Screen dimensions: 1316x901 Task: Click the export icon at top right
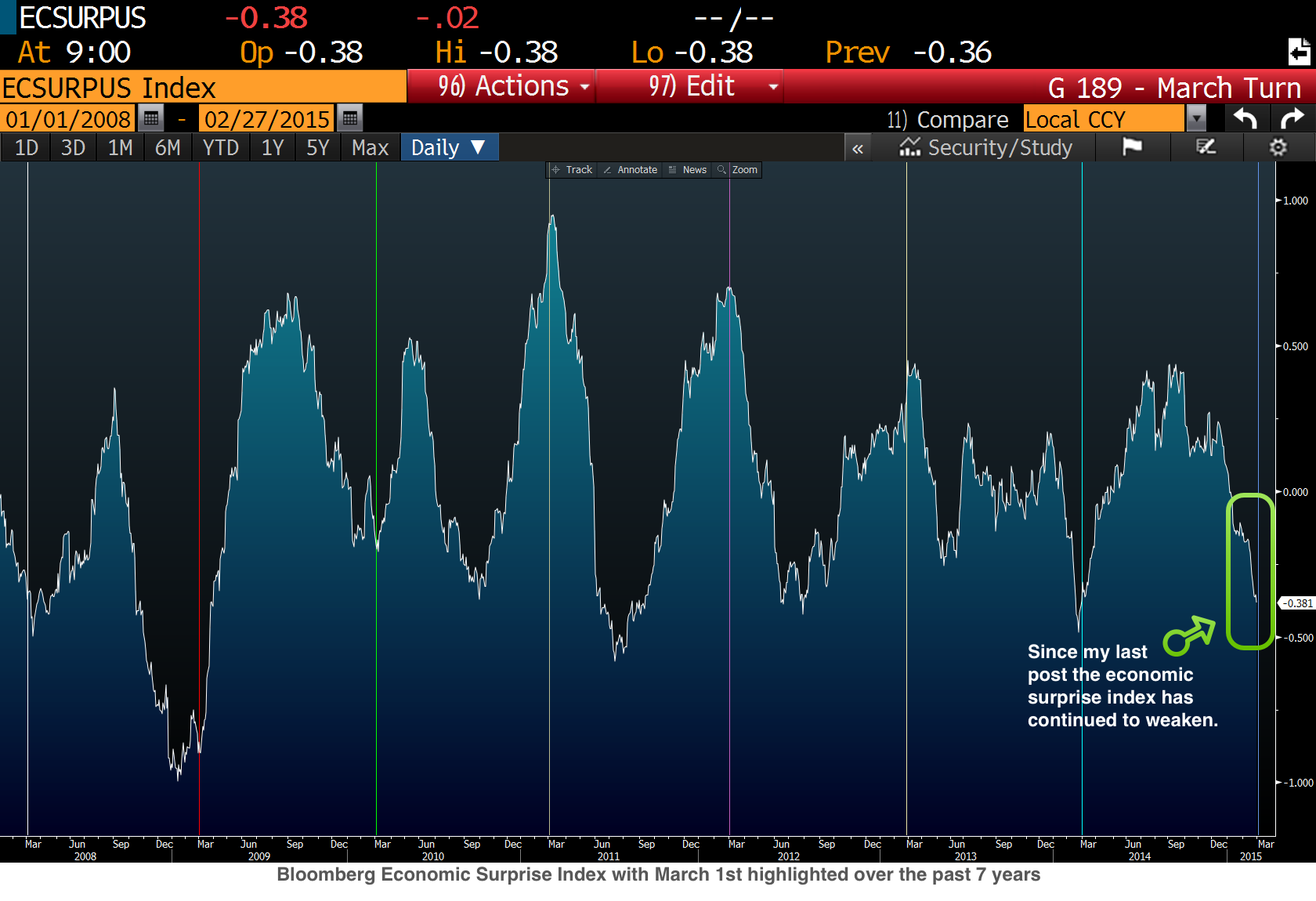tap(1299, 52)
